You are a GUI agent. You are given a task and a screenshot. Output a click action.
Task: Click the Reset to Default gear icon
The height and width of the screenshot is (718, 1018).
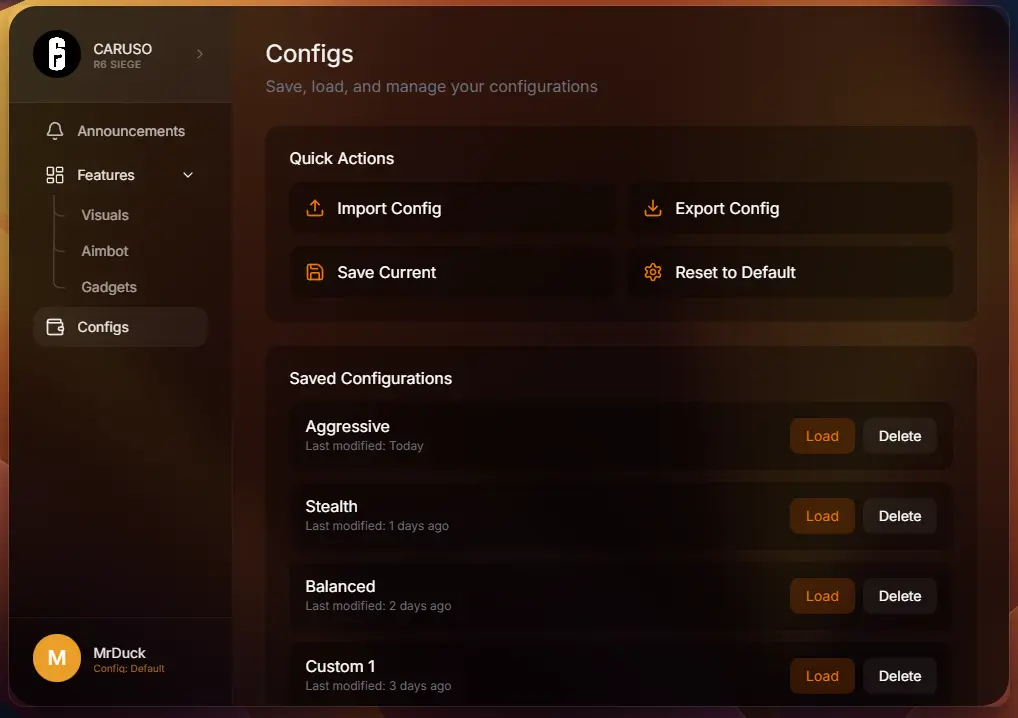[x=653, y=272]
